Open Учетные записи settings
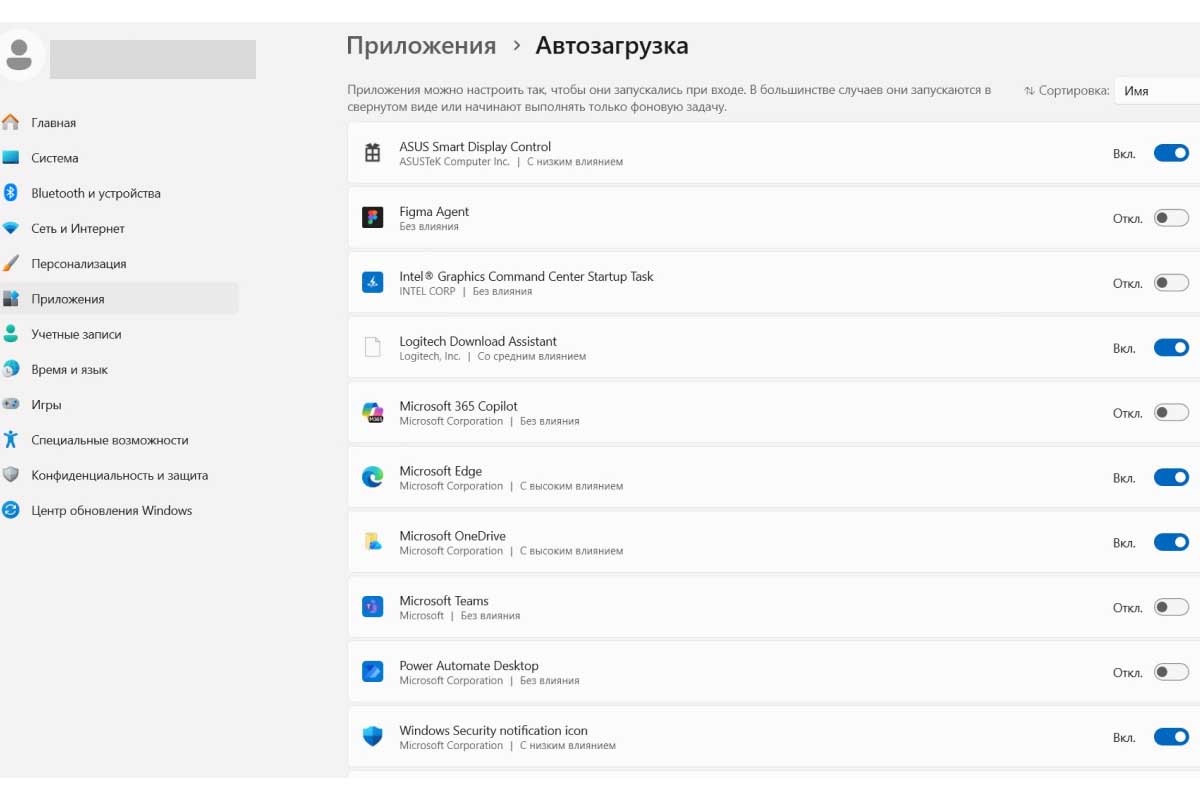This screenshot has width=1200, height=800. point(90,333)
